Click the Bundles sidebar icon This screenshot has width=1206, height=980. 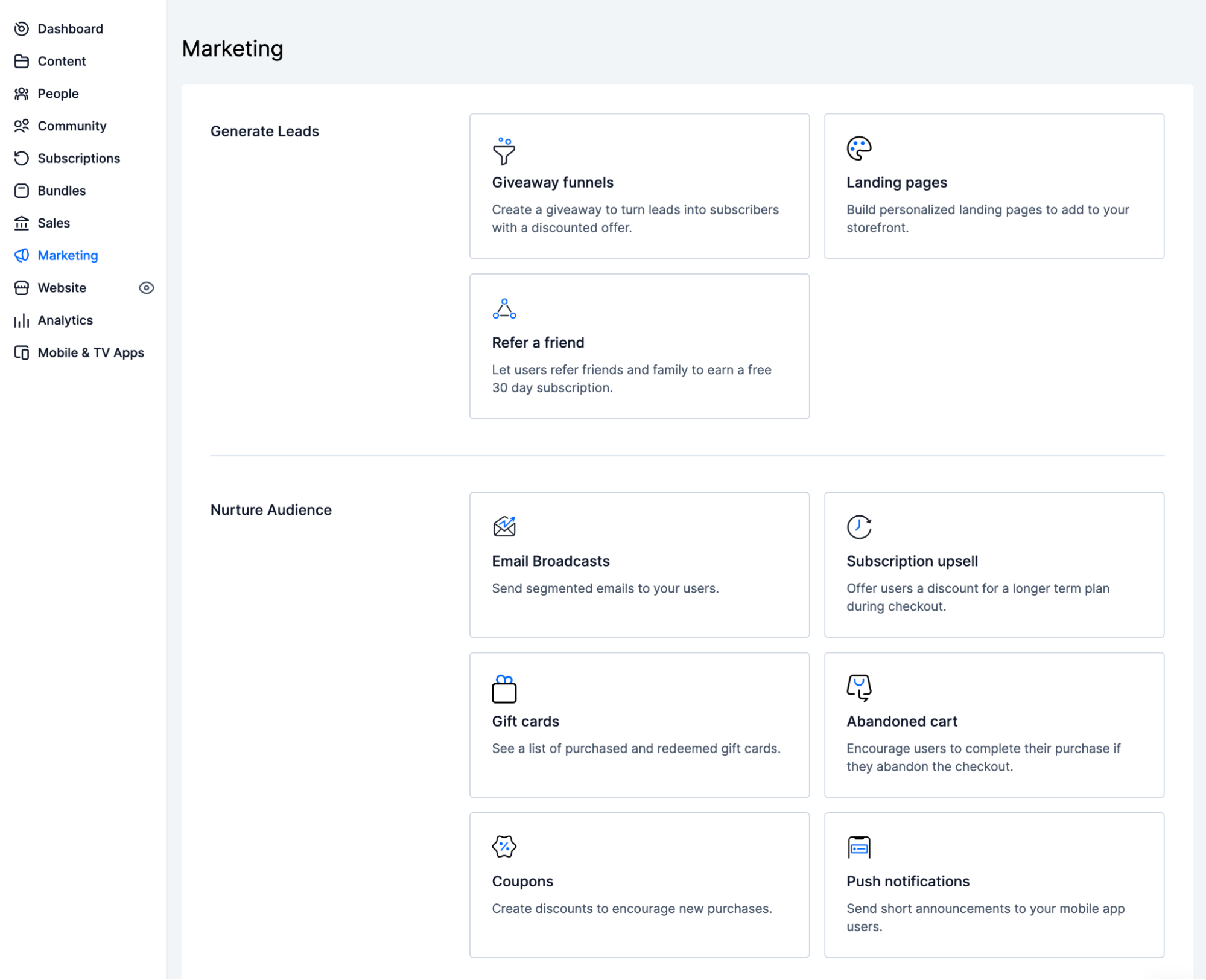[x=22, y=191]
